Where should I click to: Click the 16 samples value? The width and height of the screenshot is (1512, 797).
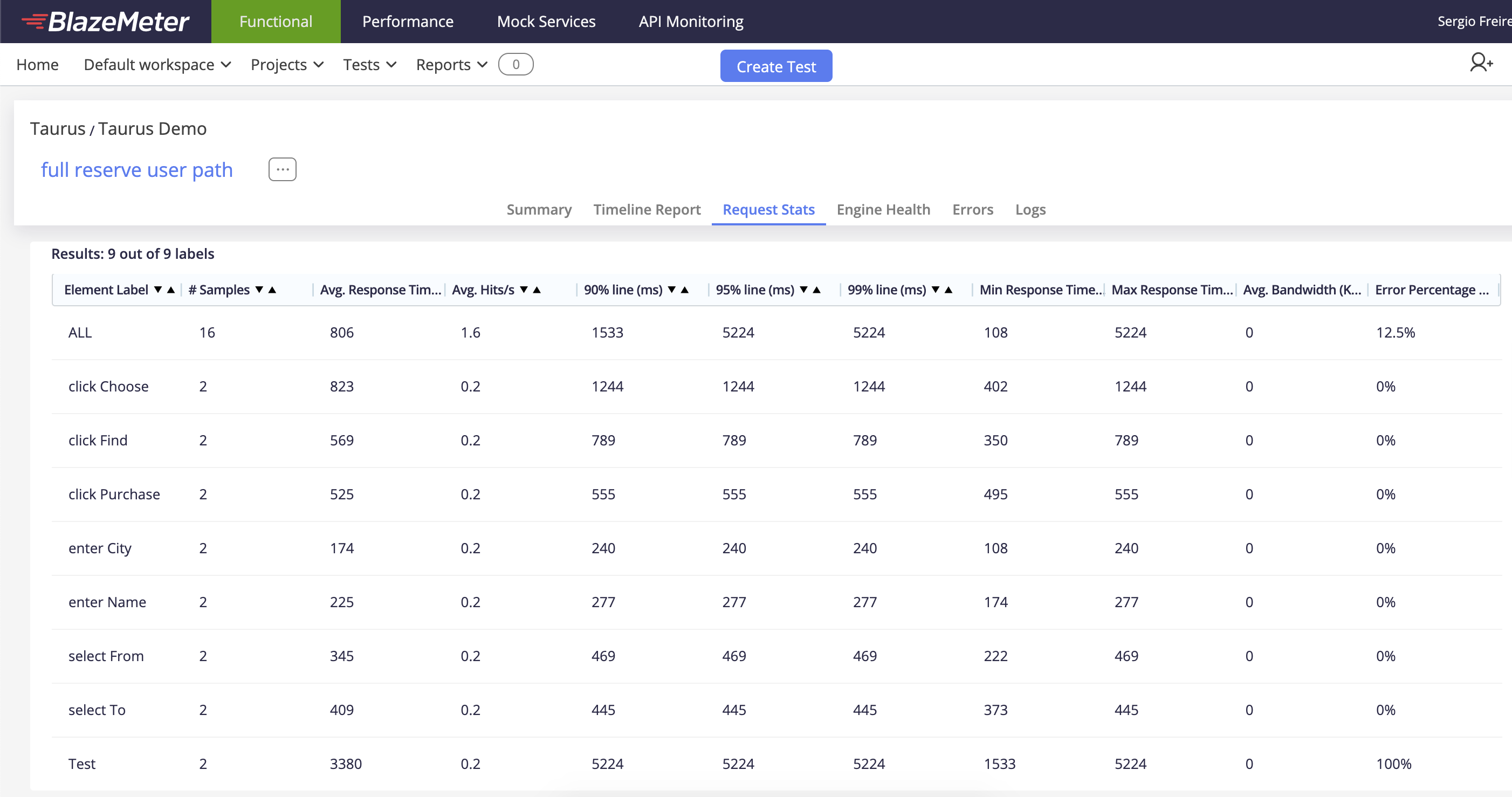[207, 333]
